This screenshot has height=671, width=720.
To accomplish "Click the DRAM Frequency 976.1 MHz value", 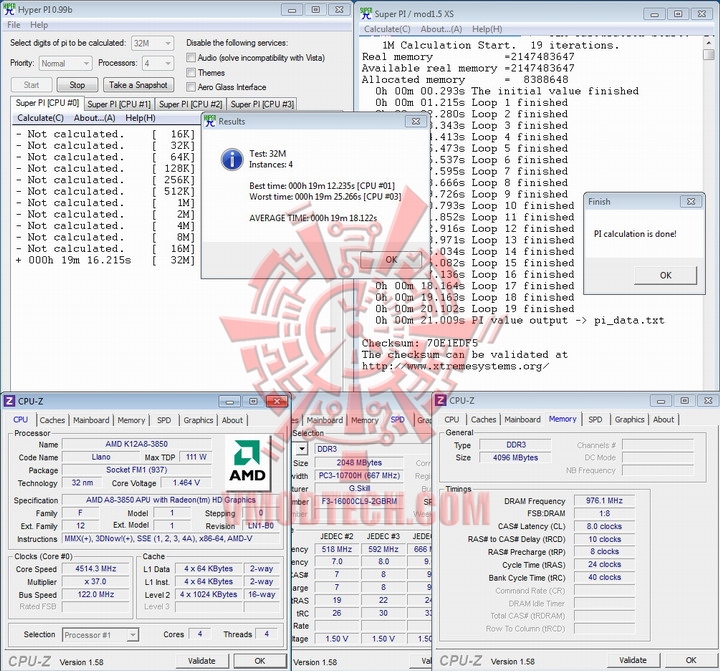I will click(604, 501).
